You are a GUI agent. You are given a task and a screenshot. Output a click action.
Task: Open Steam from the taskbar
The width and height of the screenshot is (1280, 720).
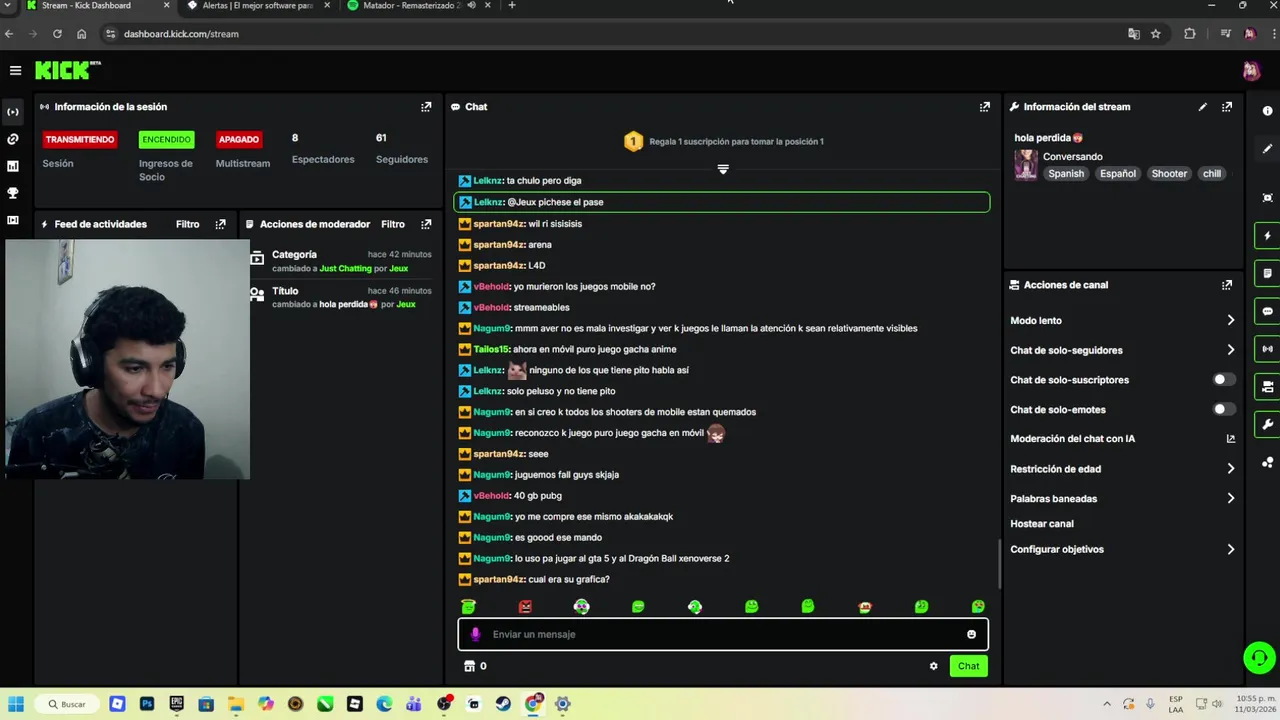pyautogui.click(x=503, y=704)
